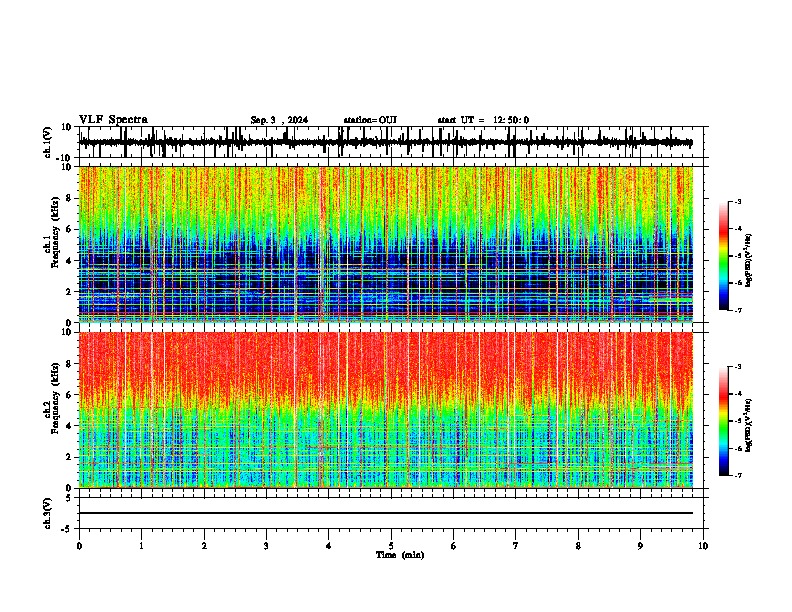Screen dimensions: 792x612
Task: Click the "ch.3(V)" axis label
Action: tap(47, 514)
